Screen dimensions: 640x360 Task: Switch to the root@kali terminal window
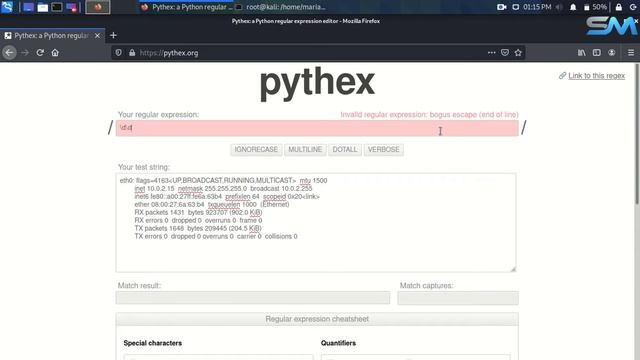tap(281, 7)
